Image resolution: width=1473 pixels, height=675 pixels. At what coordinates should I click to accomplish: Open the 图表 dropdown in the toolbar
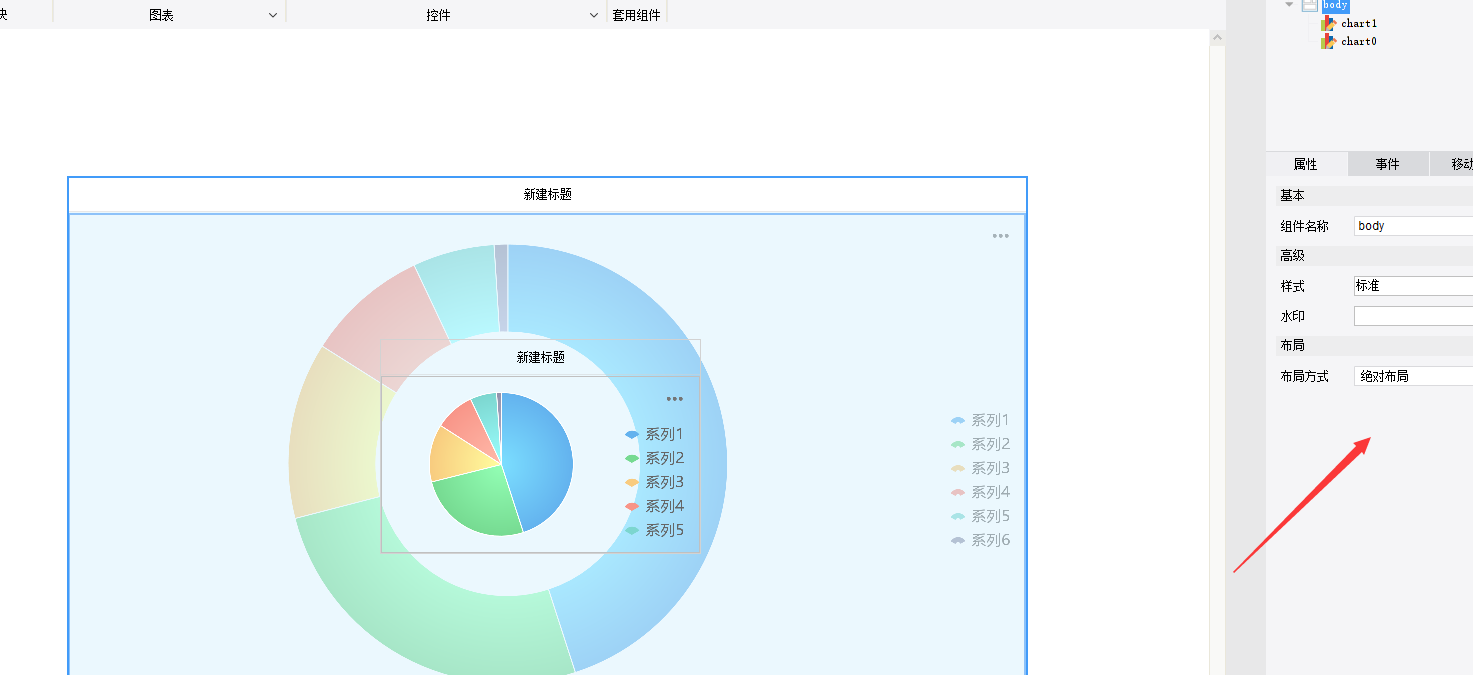273,15
